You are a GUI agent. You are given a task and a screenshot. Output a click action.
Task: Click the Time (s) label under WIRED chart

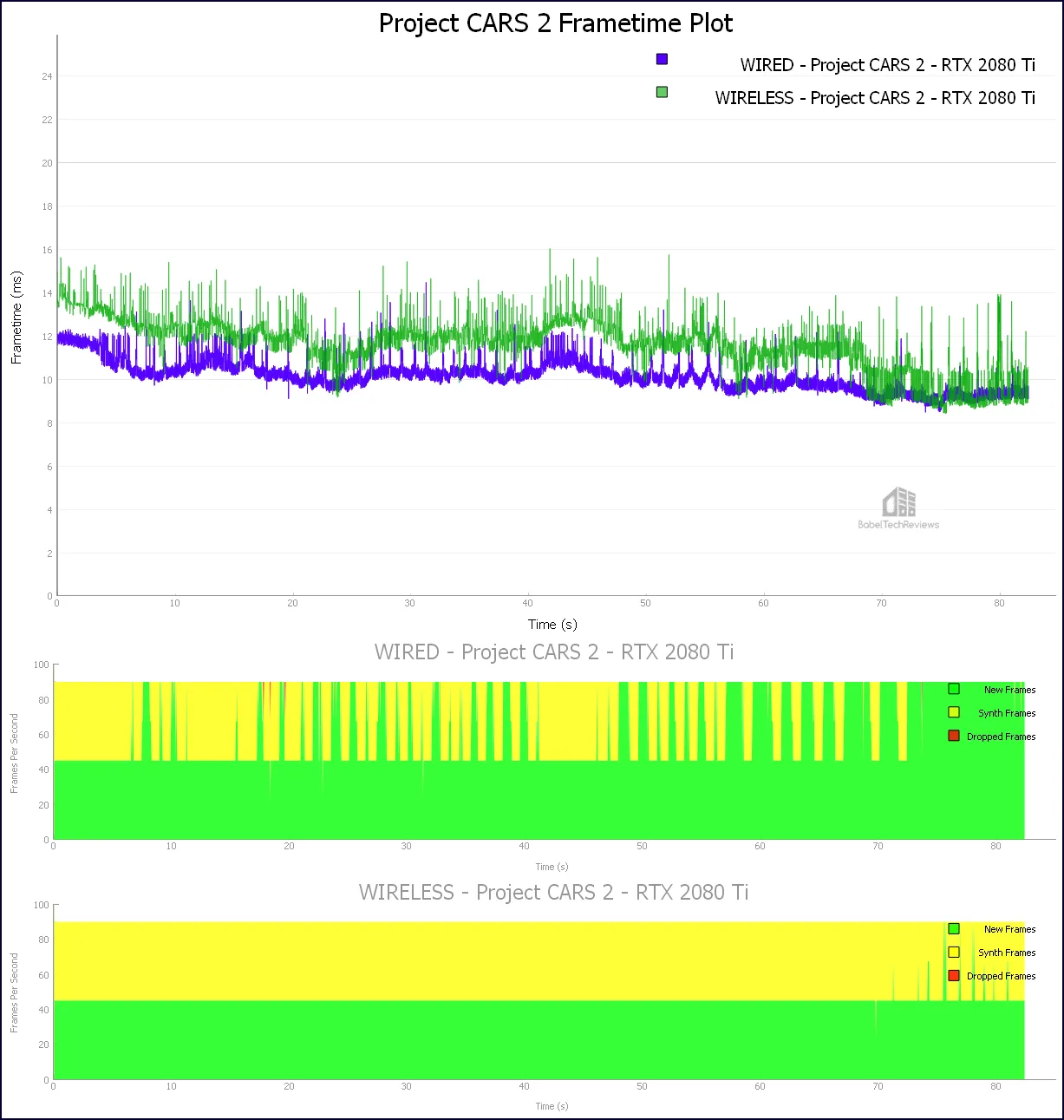tap(552, 867)
